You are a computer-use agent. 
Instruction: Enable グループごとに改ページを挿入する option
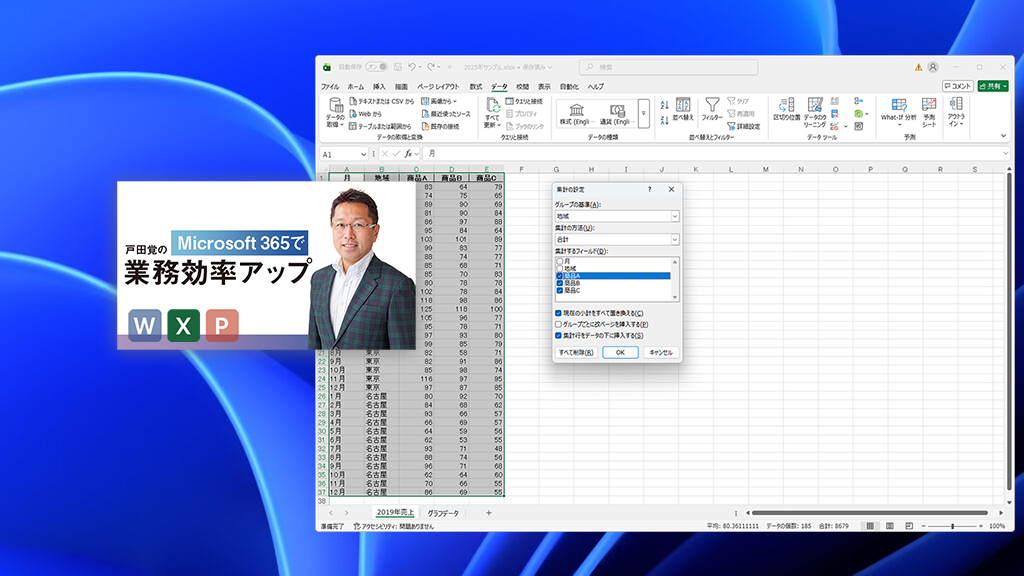click(557, 324)
